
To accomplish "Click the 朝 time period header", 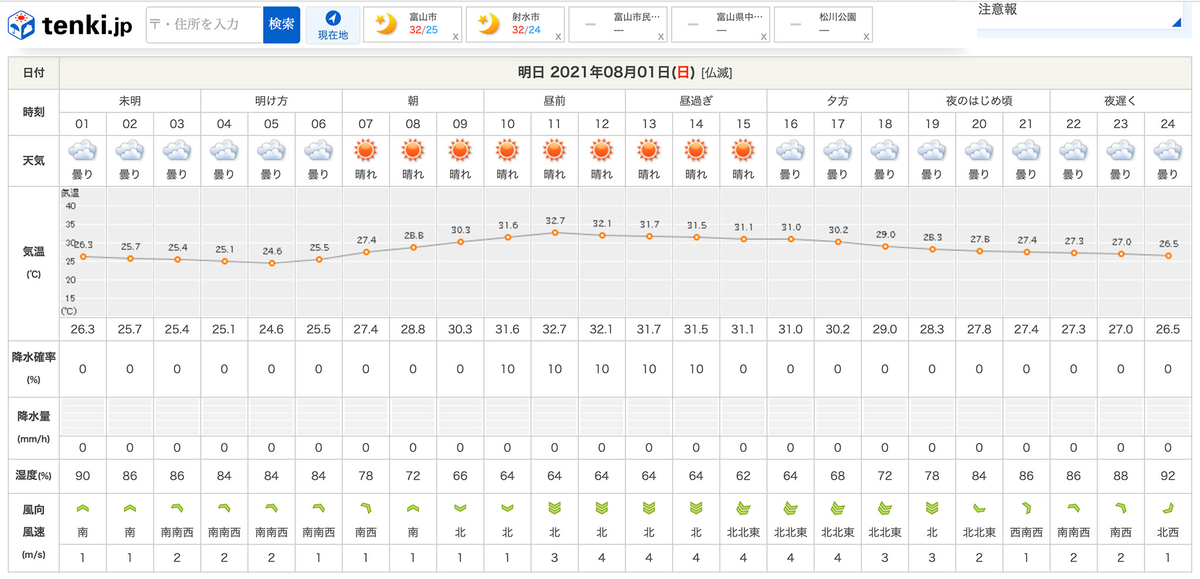I will [413, 101].
